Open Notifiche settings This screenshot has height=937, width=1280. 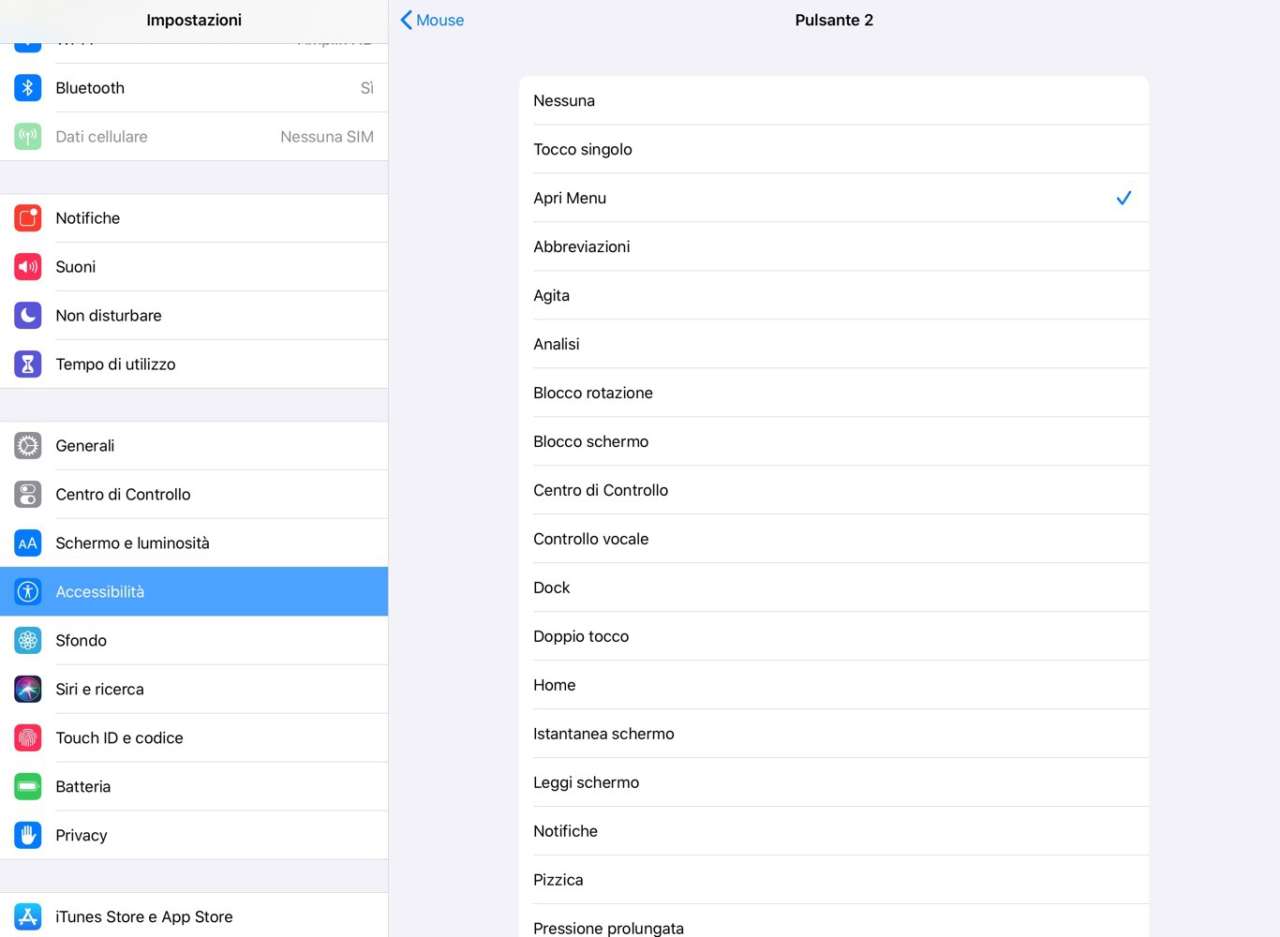click(194, 218)
